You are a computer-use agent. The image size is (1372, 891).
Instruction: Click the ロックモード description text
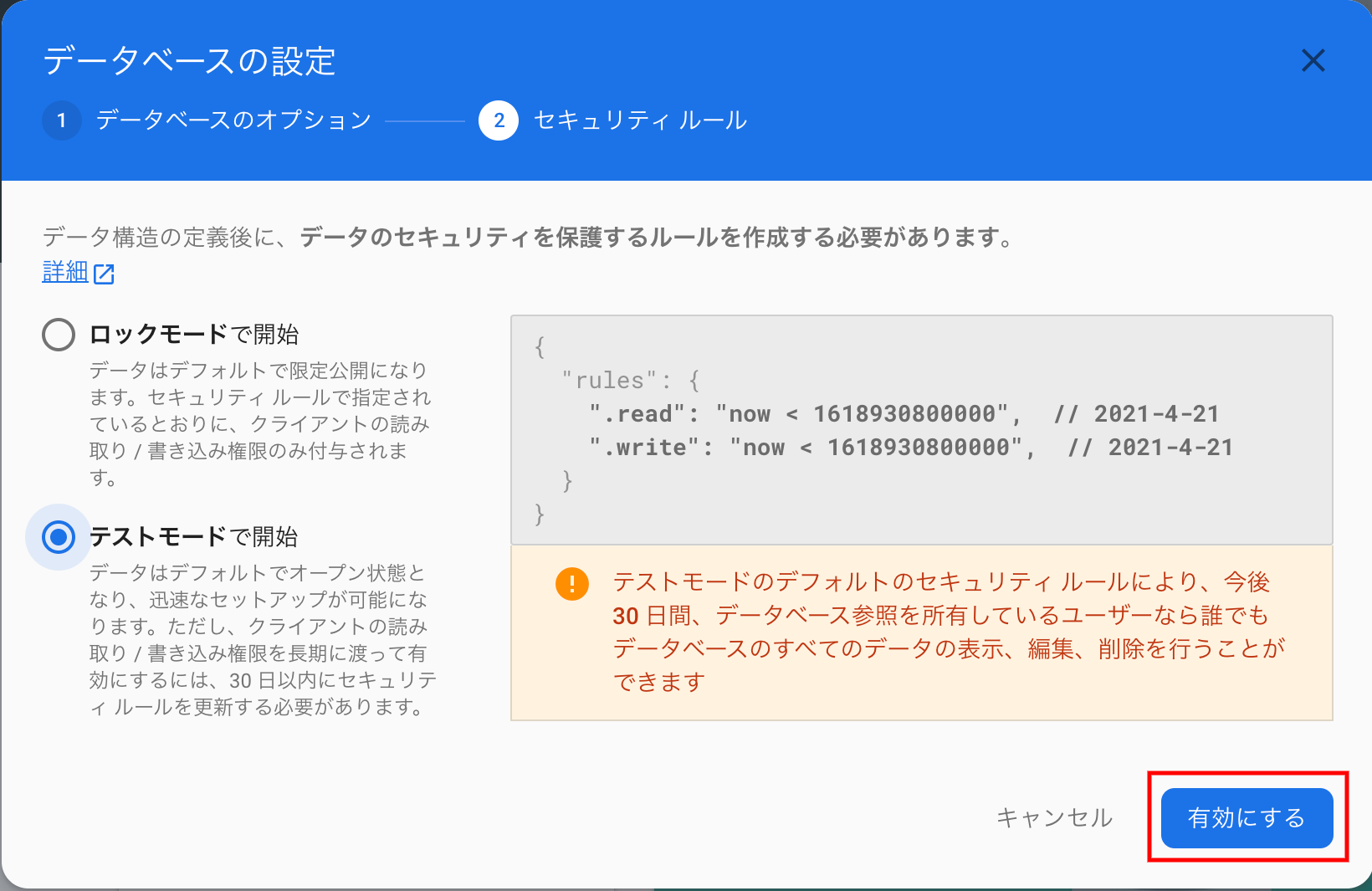pos(260,423)
